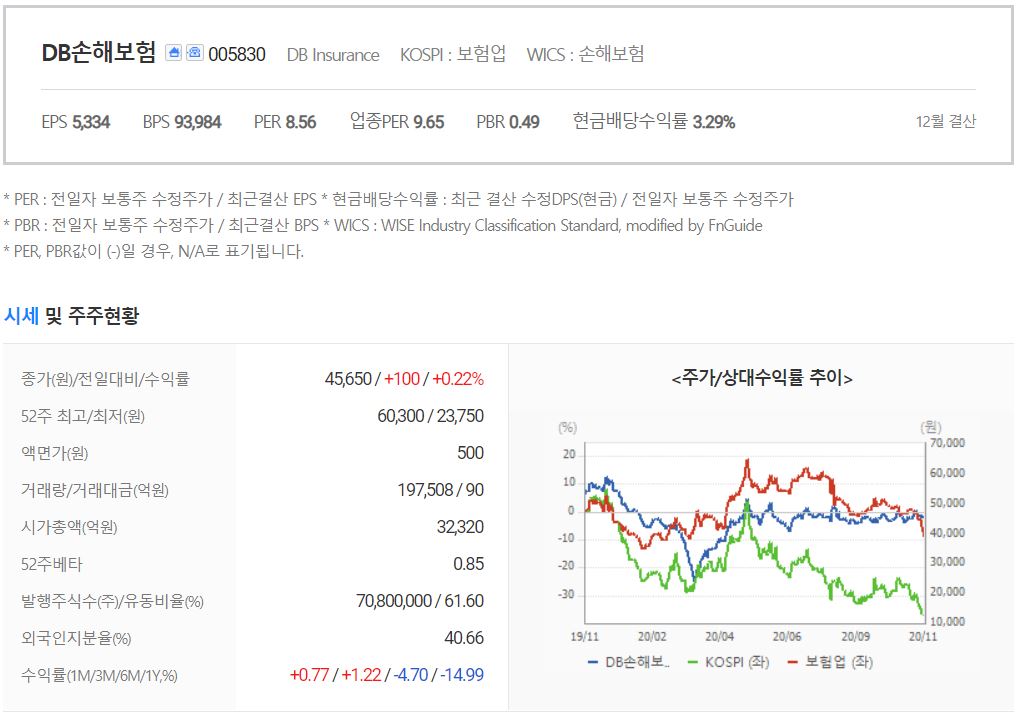
Task: Click the DB Insurance English name
Action: [333, 55]
